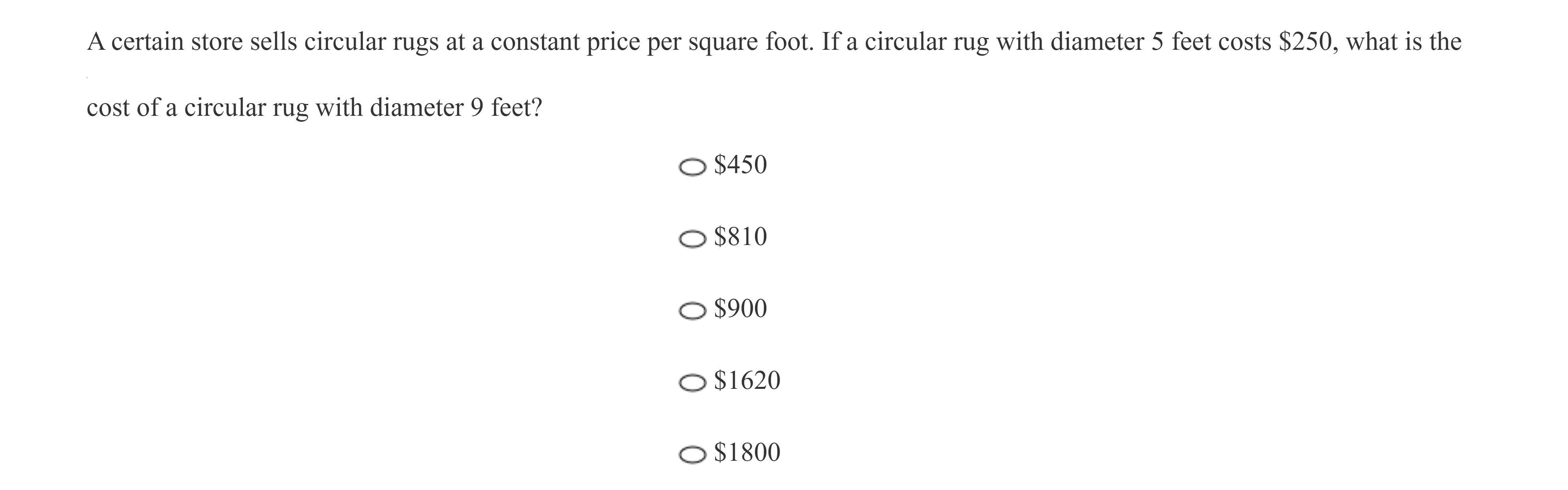Click the $810 answer label text
1568x490 pixels.
740,237
